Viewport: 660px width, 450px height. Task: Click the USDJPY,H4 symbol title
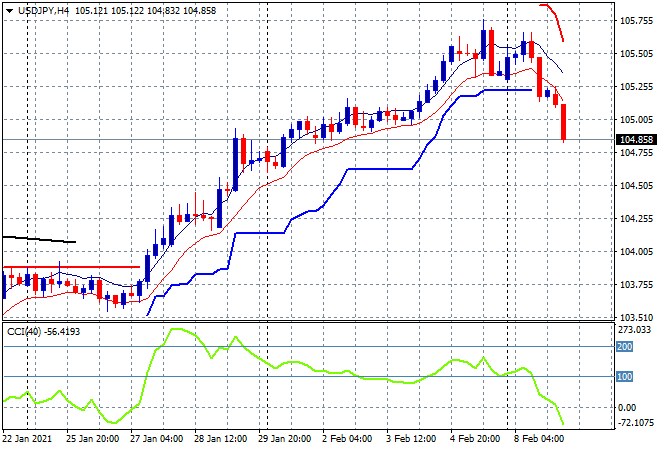[43, 11]
